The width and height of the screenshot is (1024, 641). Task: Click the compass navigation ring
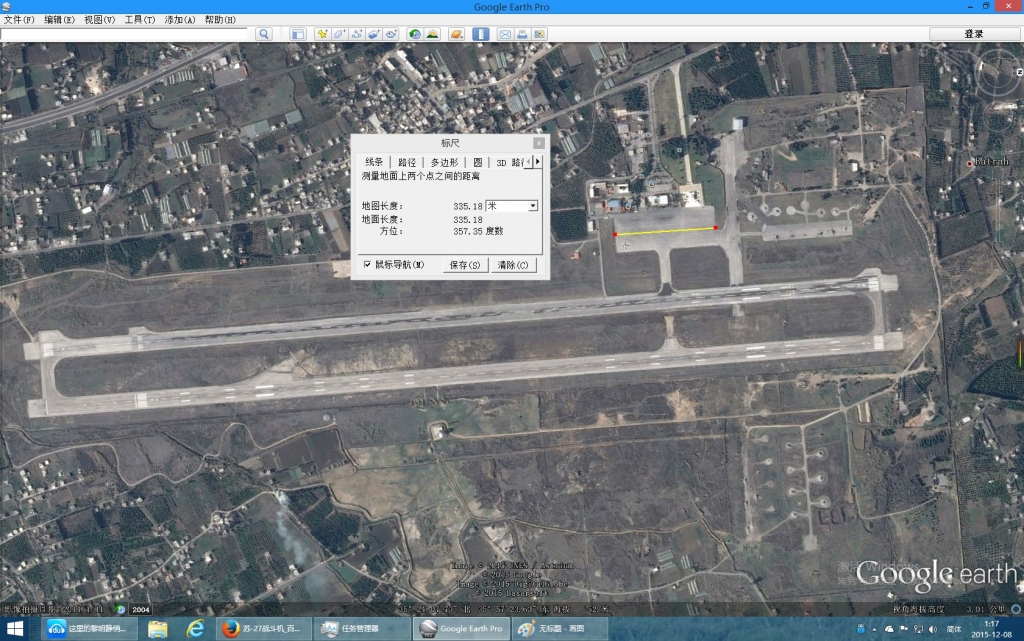tap(998, 73)
